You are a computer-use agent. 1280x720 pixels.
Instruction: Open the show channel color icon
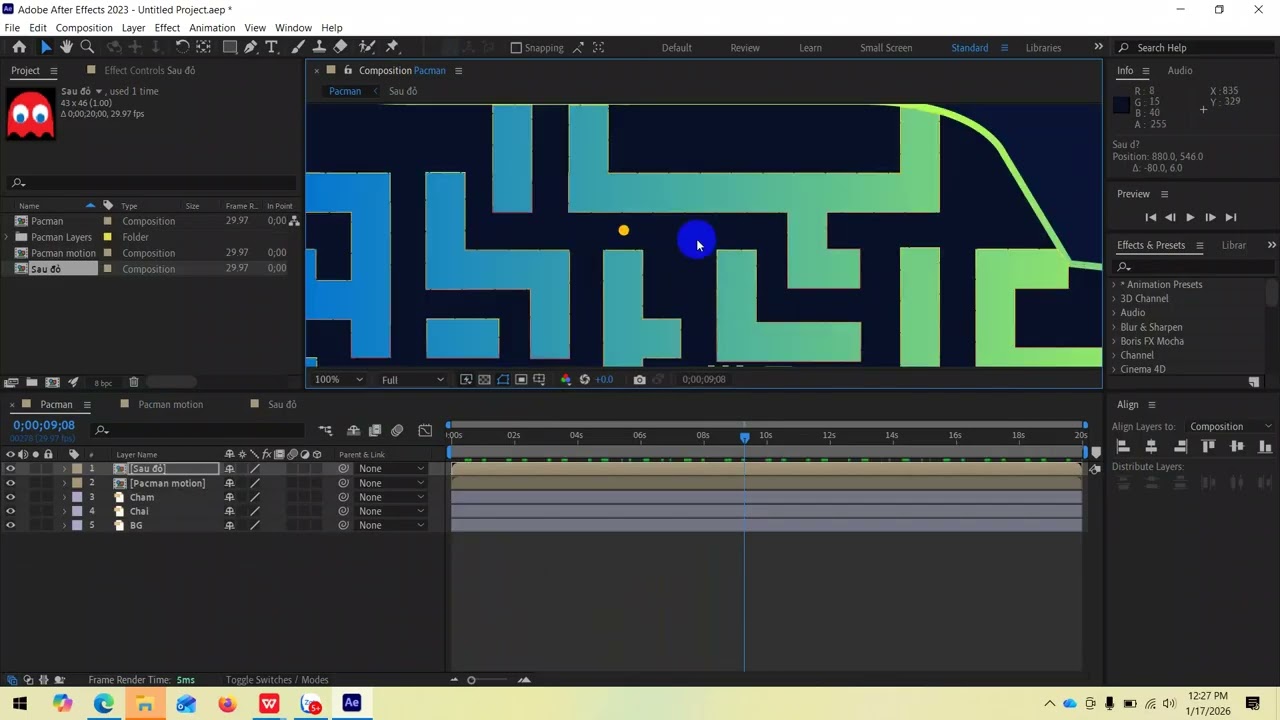pyautogui.click(x=566, y=380)
